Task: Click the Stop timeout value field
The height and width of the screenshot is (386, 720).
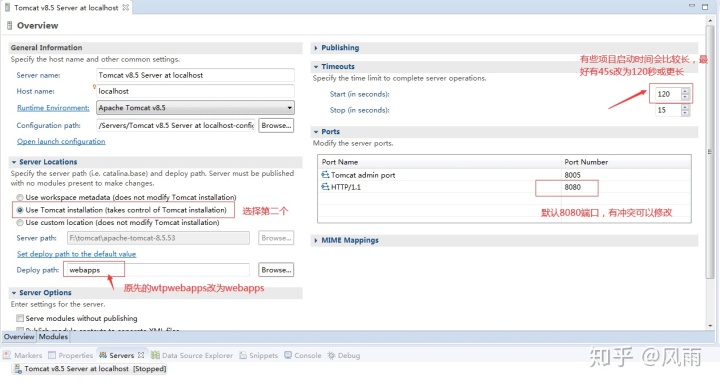Action: pyautogui.click(x=668, y=110)
